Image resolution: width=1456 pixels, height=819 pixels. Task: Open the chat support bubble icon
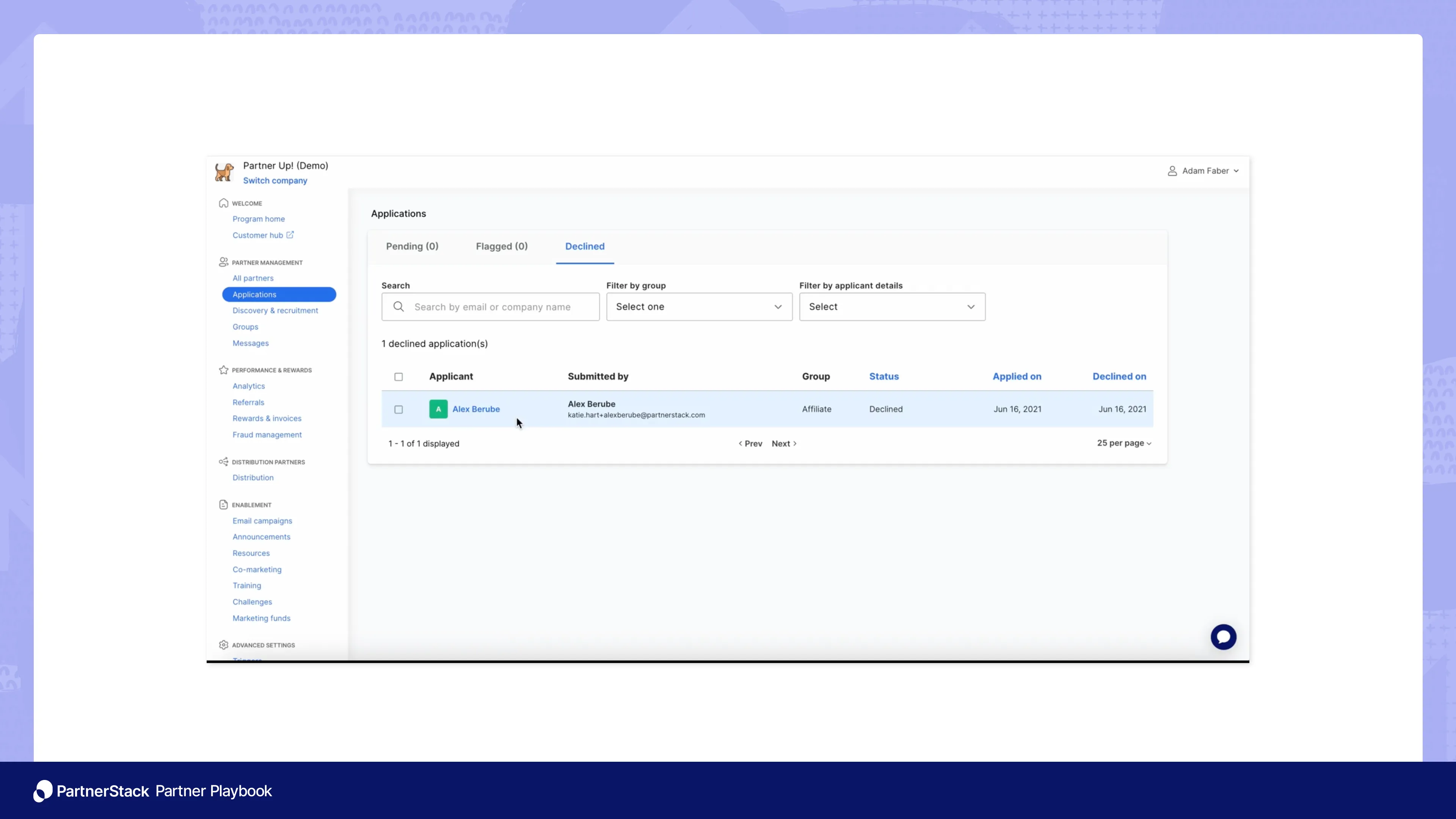pos(1223,637)
